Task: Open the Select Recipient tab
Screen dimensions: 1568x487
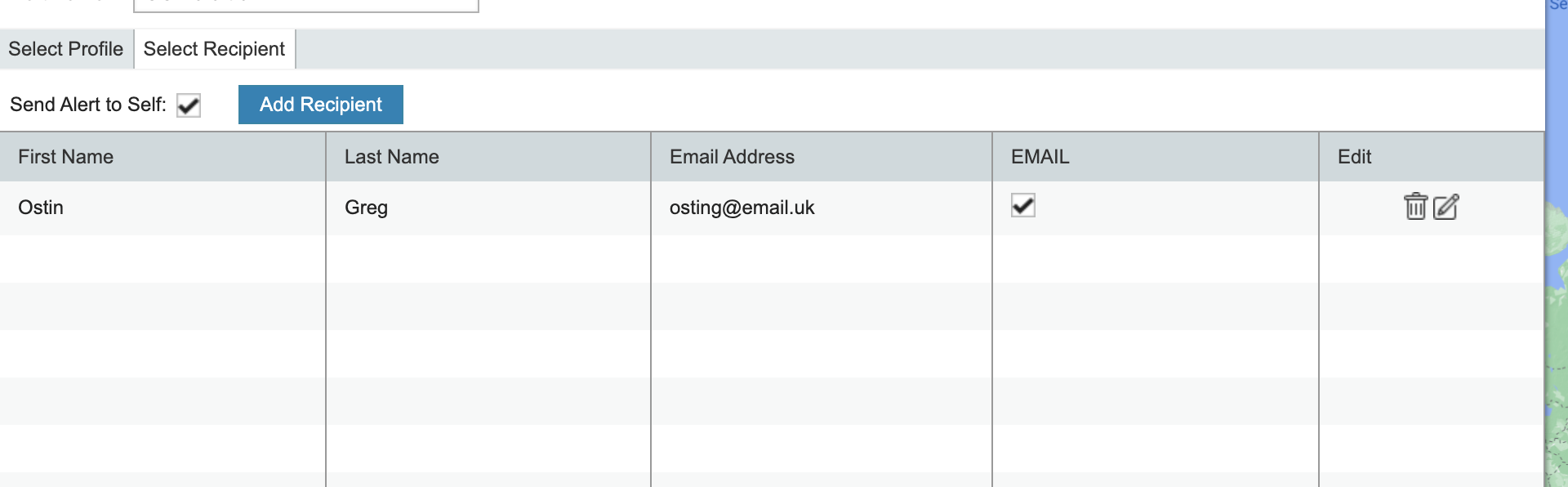Action: (x=214, y=49)
